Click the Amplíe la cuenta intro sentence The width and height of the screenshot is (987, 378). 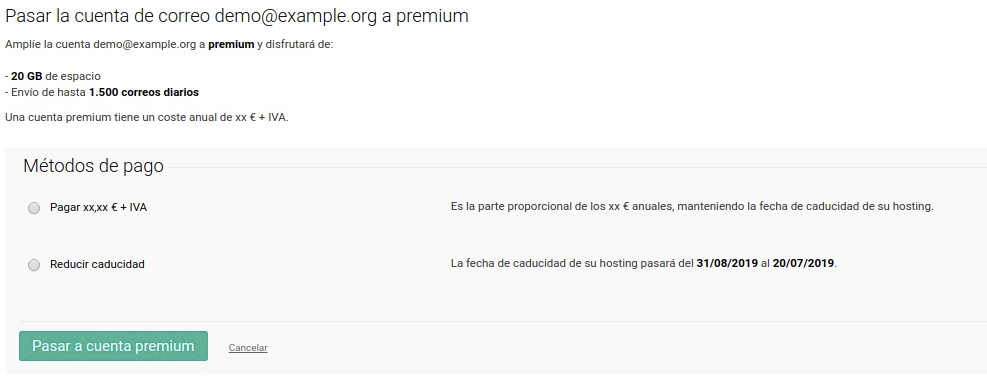[x=169, y=45]
